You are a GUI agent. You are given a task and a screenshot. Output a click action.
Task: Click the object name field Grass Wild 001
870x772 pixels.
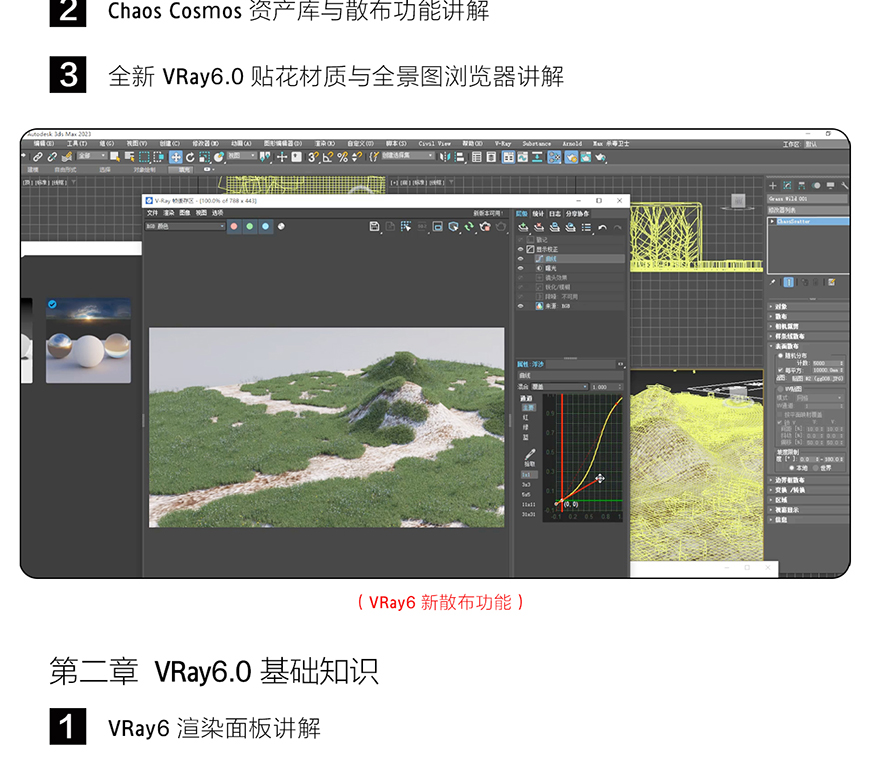pos(808,199)
